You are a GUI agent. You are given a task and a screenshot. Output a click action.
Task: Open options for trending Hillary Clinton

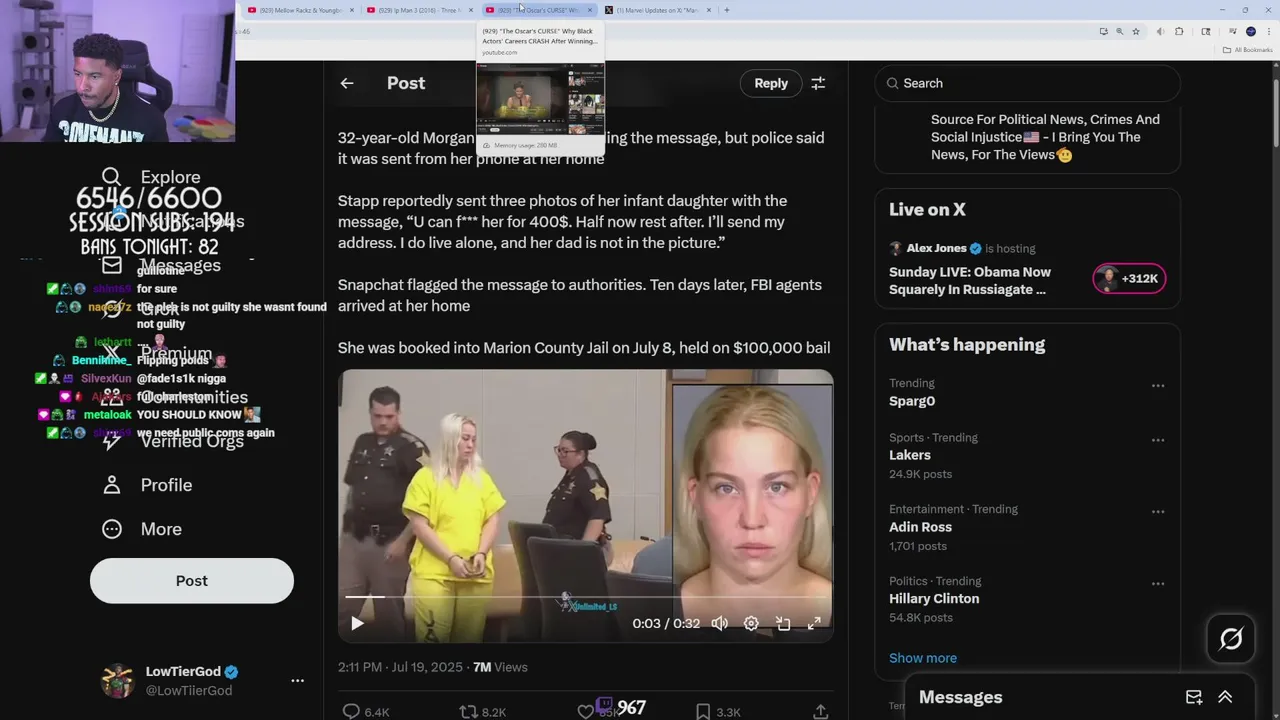click(x=1158, y=583)
